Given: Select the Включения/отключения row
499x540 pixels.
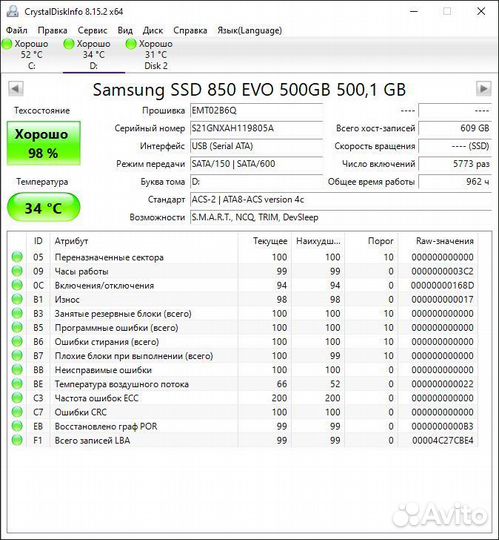Looking at the screenshot, I should tap(243, 285).
